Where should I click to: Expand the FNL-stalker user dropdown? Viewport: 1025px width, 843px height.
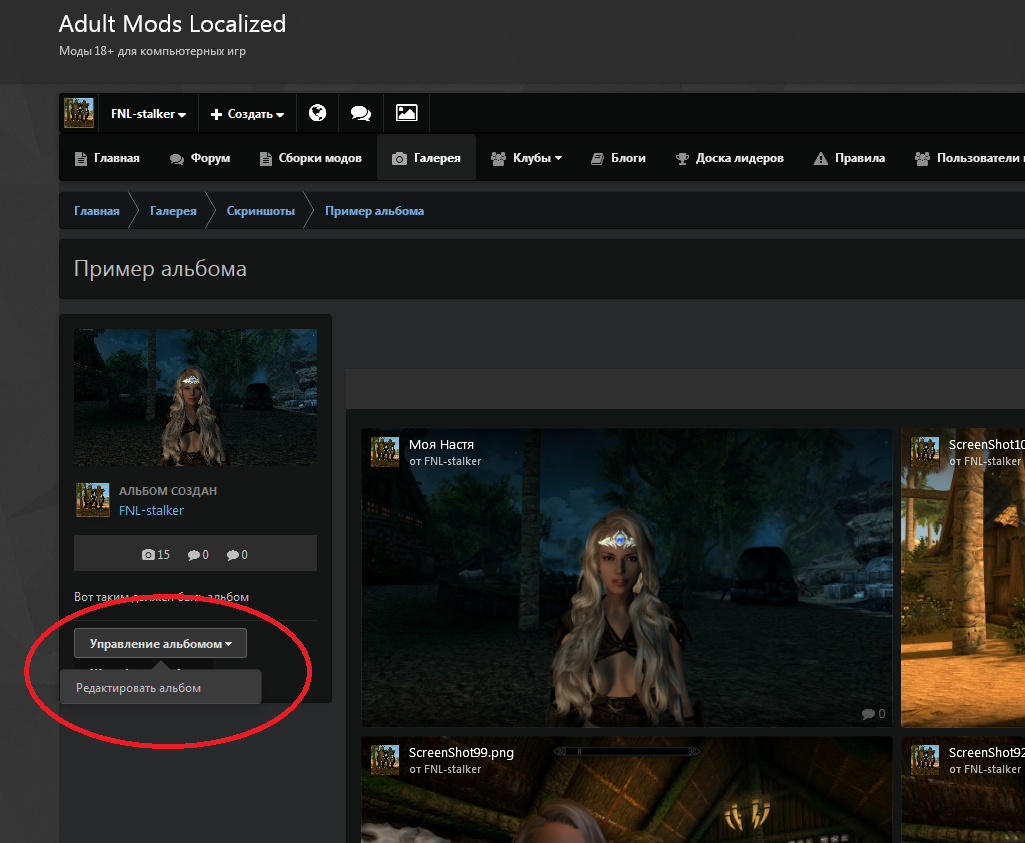click(x=148, y=114)
